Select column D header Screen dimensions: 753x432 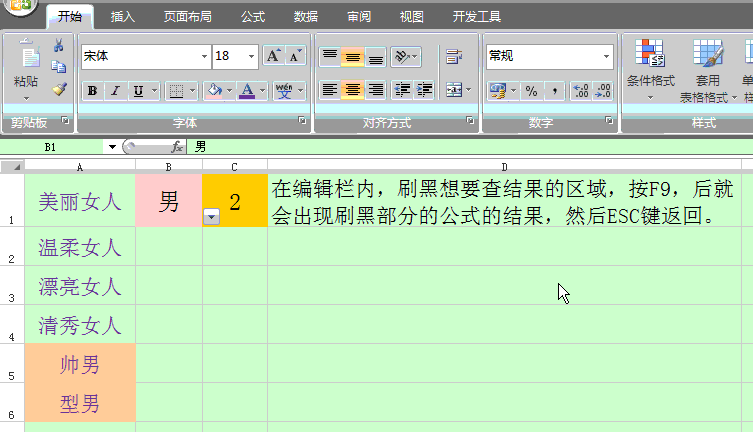504,167
